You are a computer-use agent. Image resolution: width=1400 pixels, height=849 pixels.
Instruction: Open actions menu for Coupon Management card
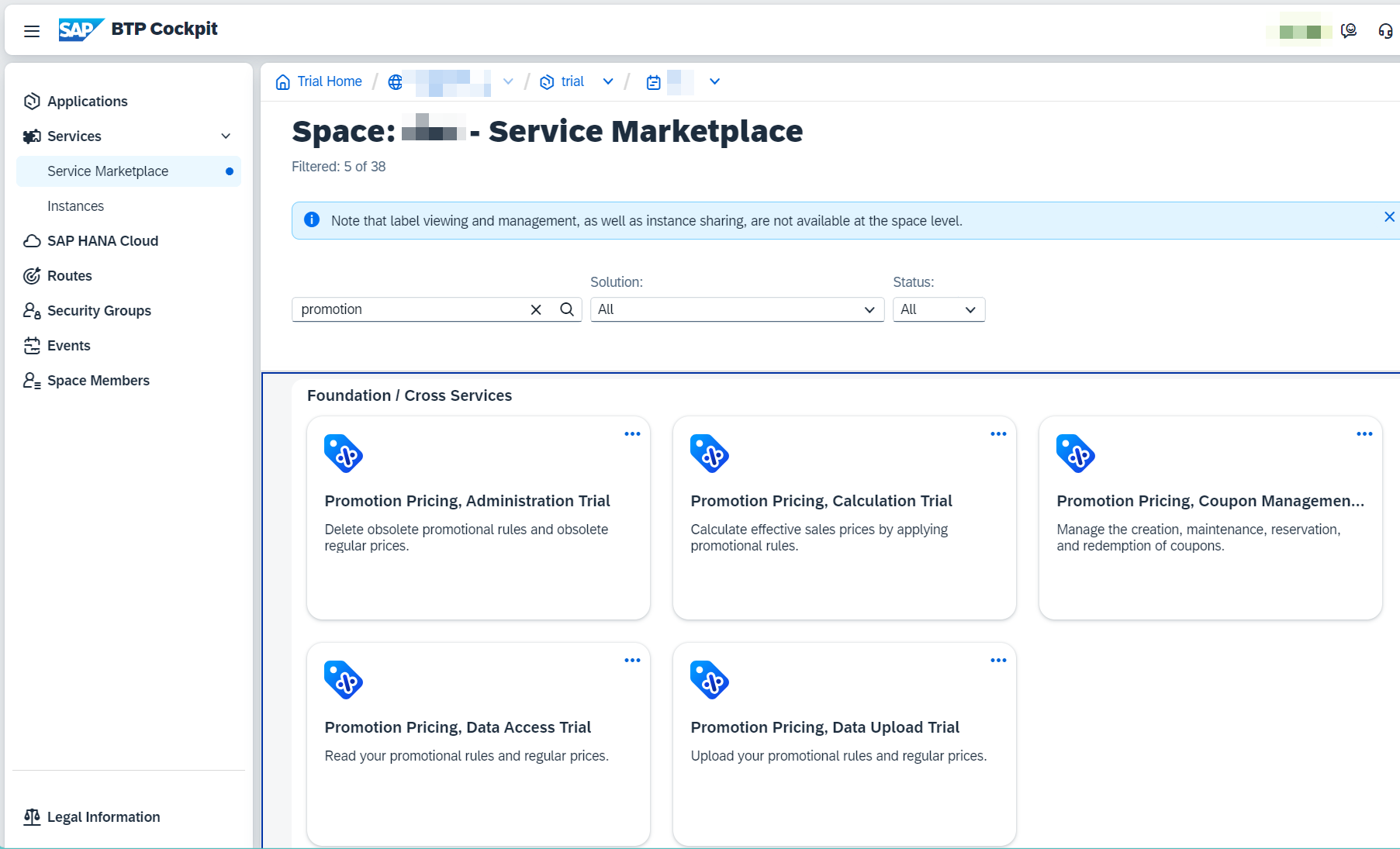[1364, 434]
